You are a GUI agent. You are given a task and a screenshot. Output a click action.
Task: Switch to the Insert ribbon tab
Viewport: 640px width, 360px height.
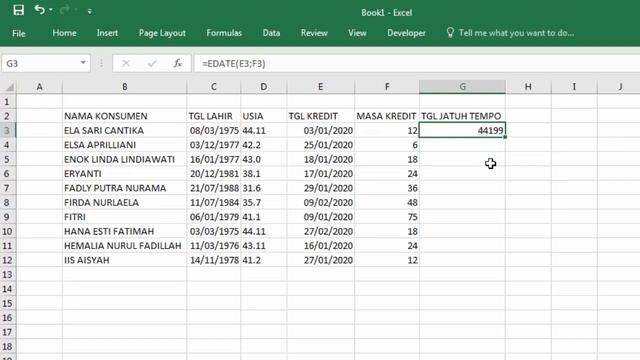click(107, 33)
